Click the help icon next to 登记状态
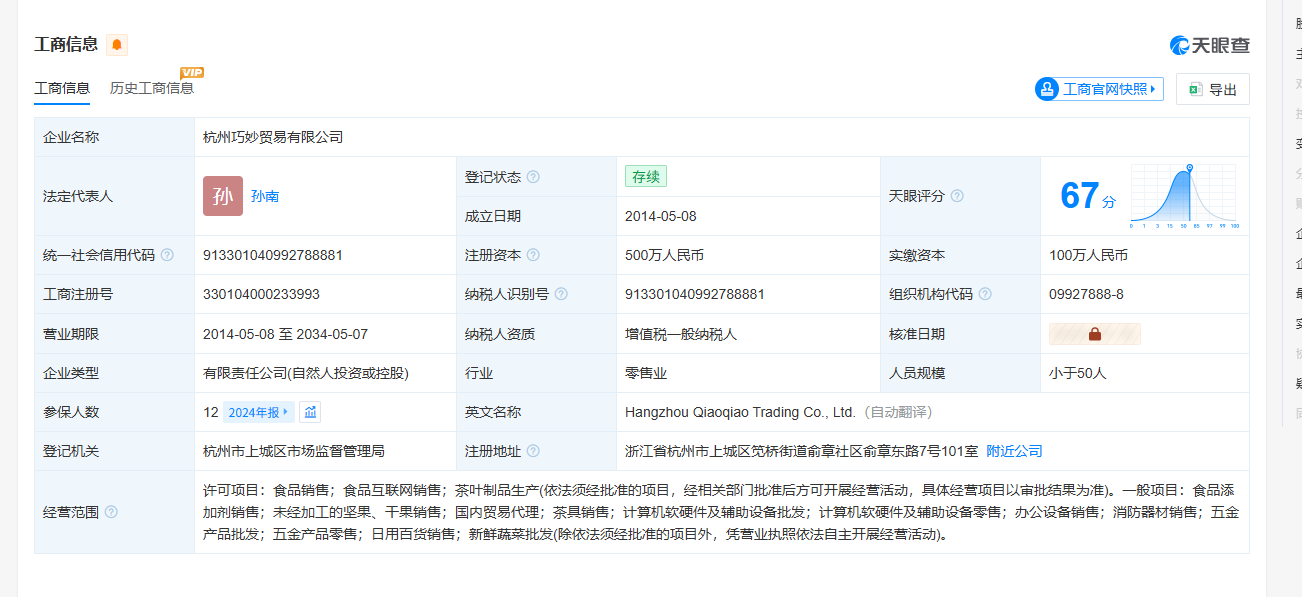This screenshot has width=1302, height=597. tap(533, 177)
